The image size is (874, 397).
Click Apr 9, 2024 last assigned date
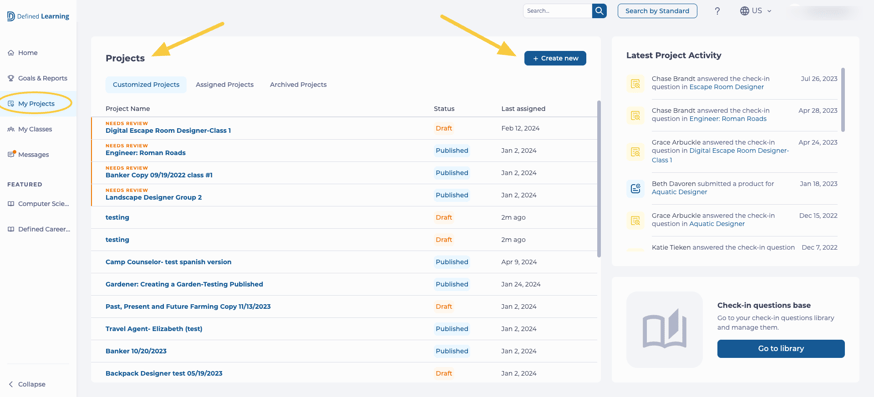519,262
